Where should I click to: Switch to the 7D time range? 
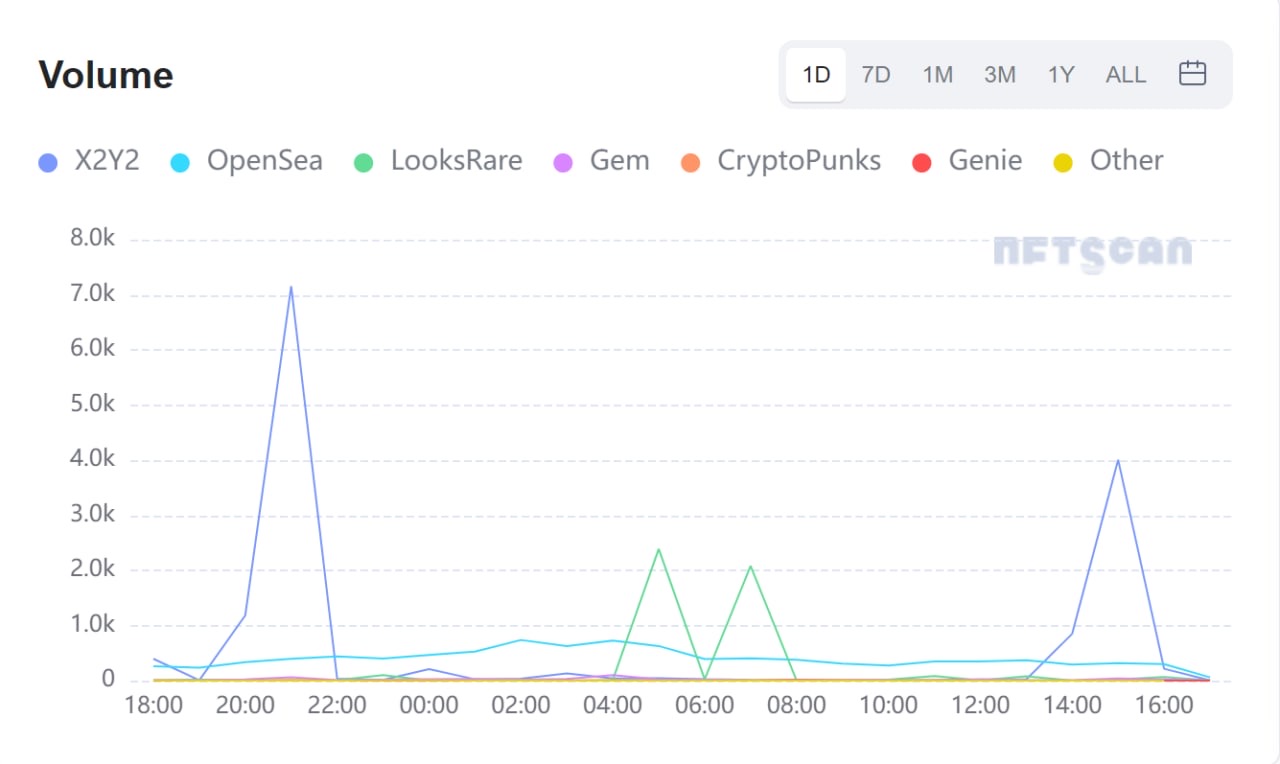click(876, 75)
